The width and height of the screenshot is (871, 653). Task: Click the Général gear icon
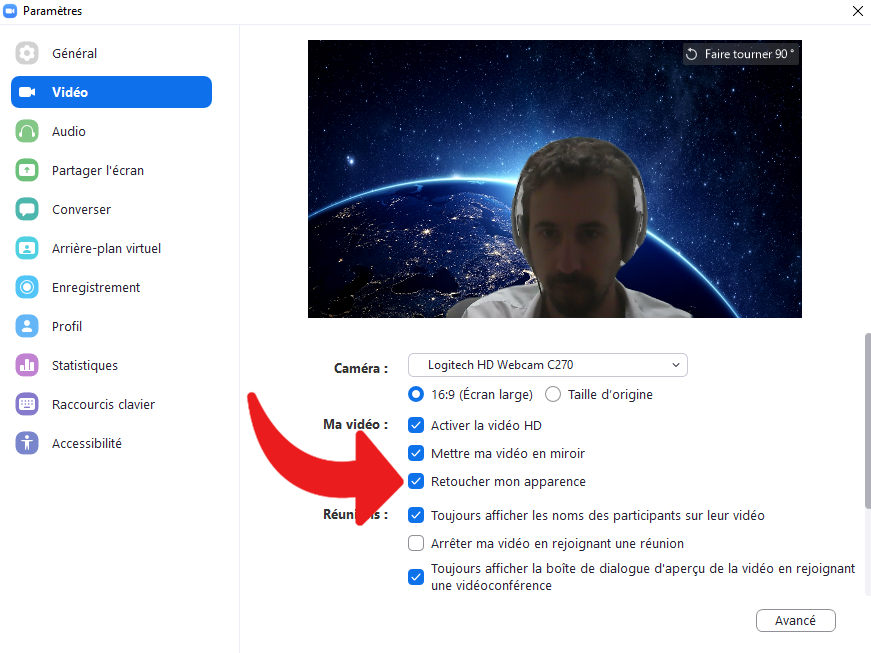[27, 53]
